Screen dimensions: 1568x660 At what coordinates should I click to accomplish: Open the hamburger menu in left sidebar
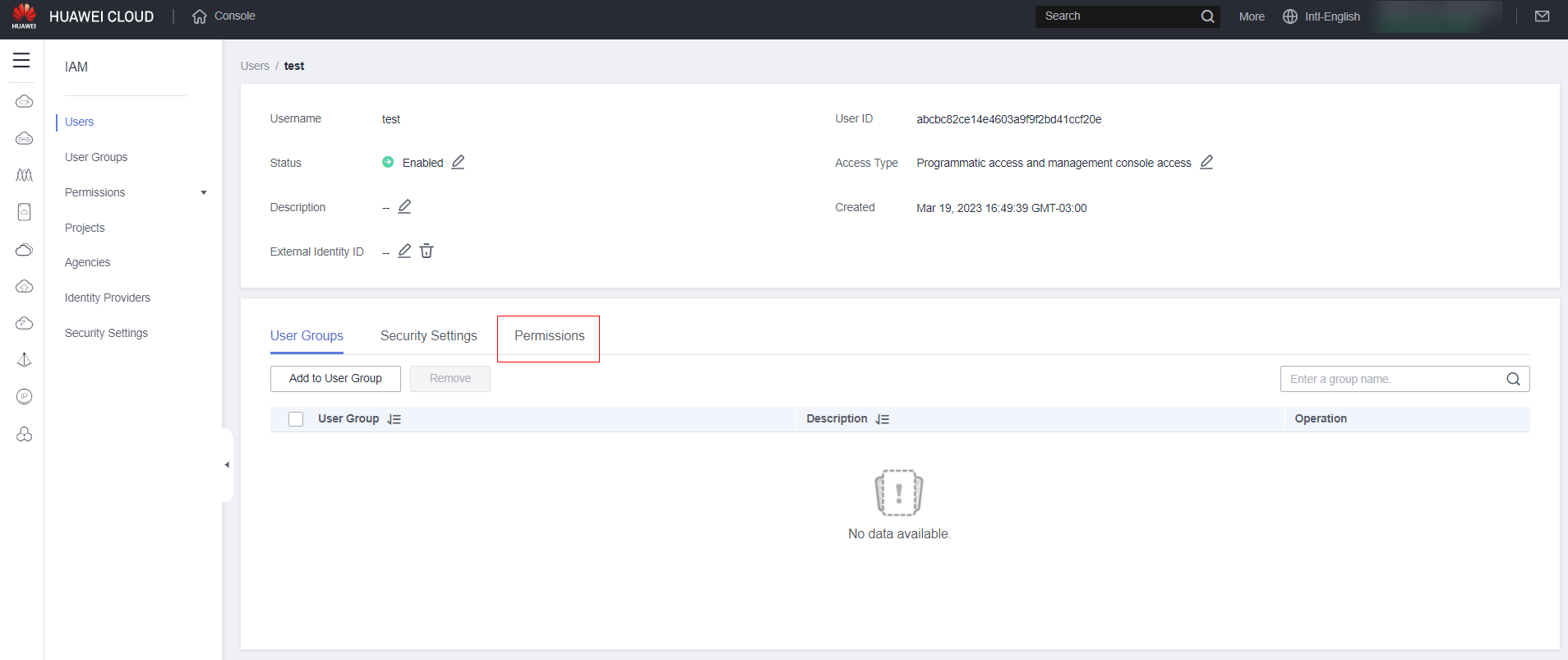point(21,61)
